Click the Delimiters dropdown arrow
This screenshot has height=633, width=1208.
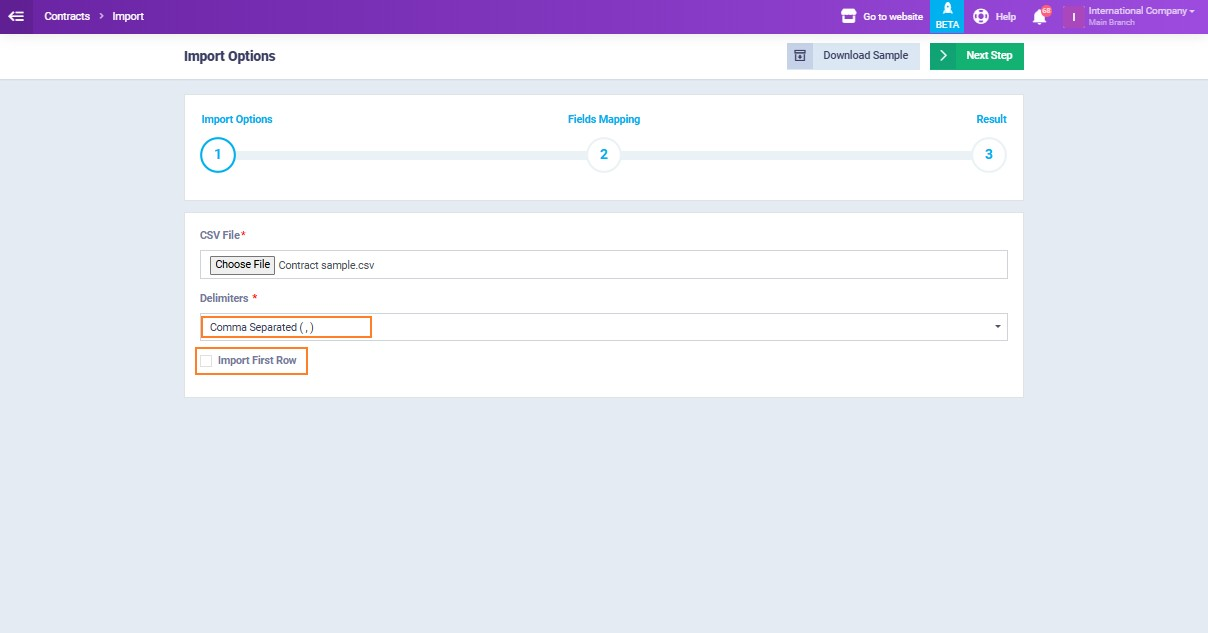click(997, 327)
